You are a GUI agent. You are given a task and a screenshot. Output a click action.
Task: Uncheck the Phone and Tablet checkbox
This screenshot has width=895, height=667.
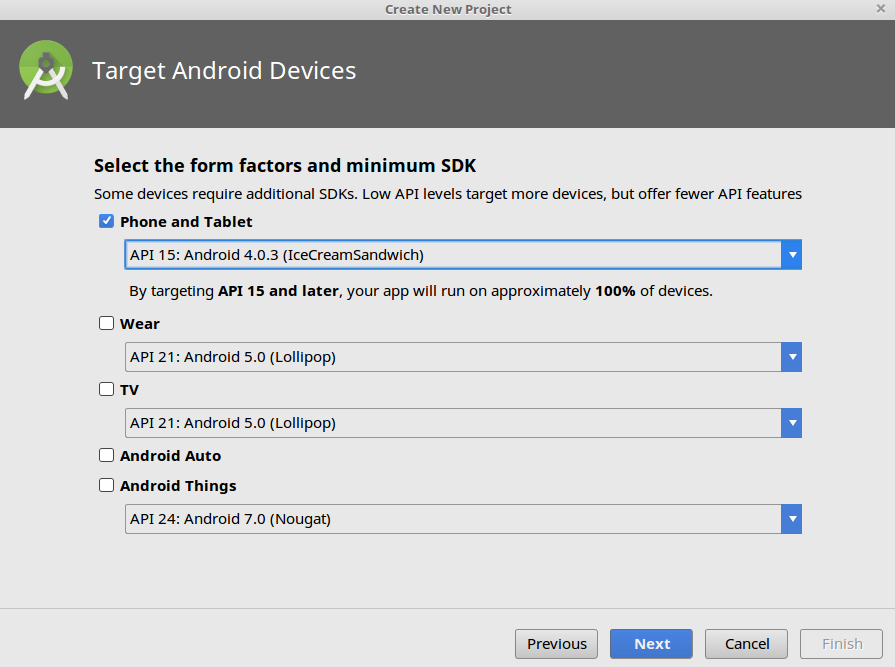106,221
